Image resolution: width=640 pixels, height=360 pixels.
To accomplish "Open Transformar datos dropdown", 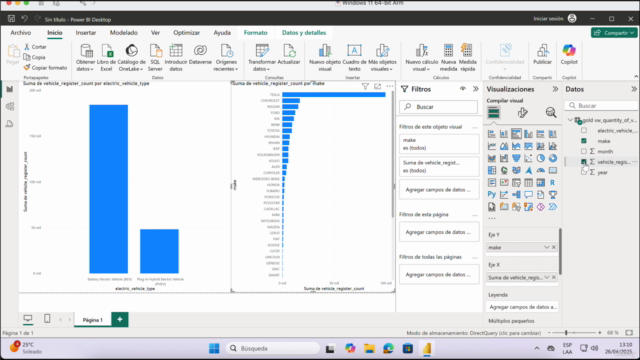I will (x=262, y=58).
